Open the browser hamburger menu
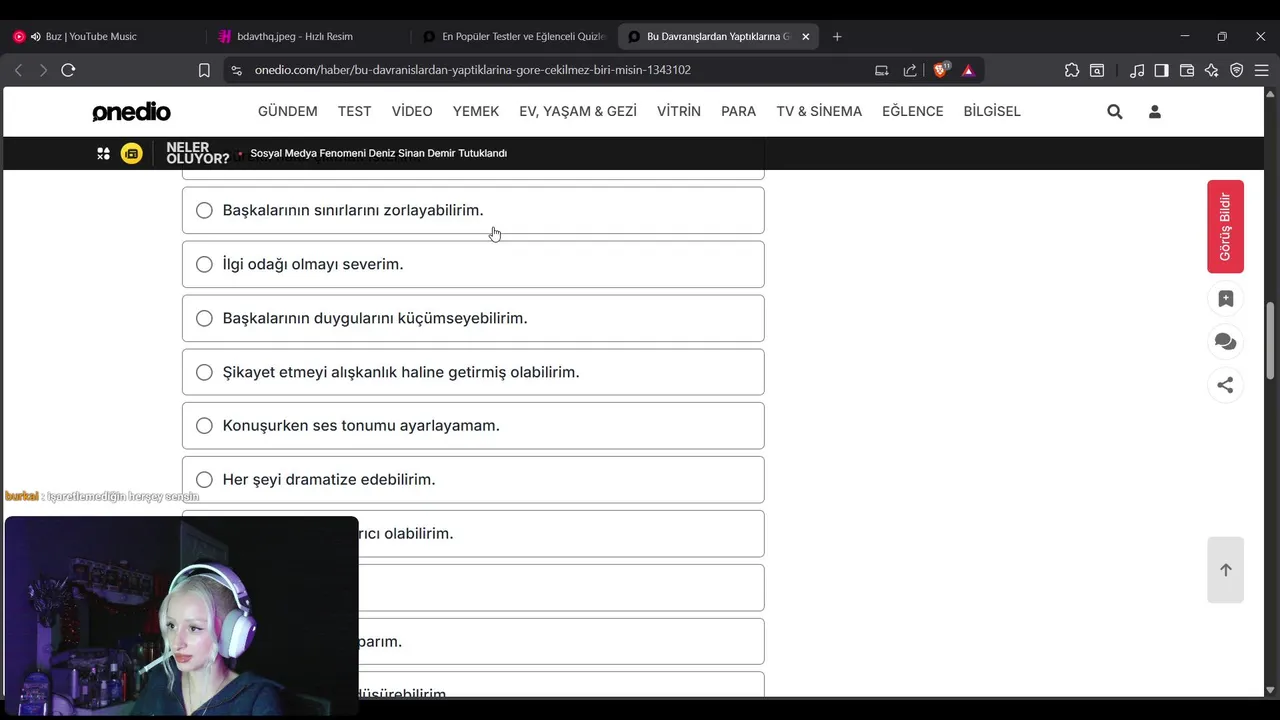Viewport: 1280px width, 720px height. tap(1262, 70)
